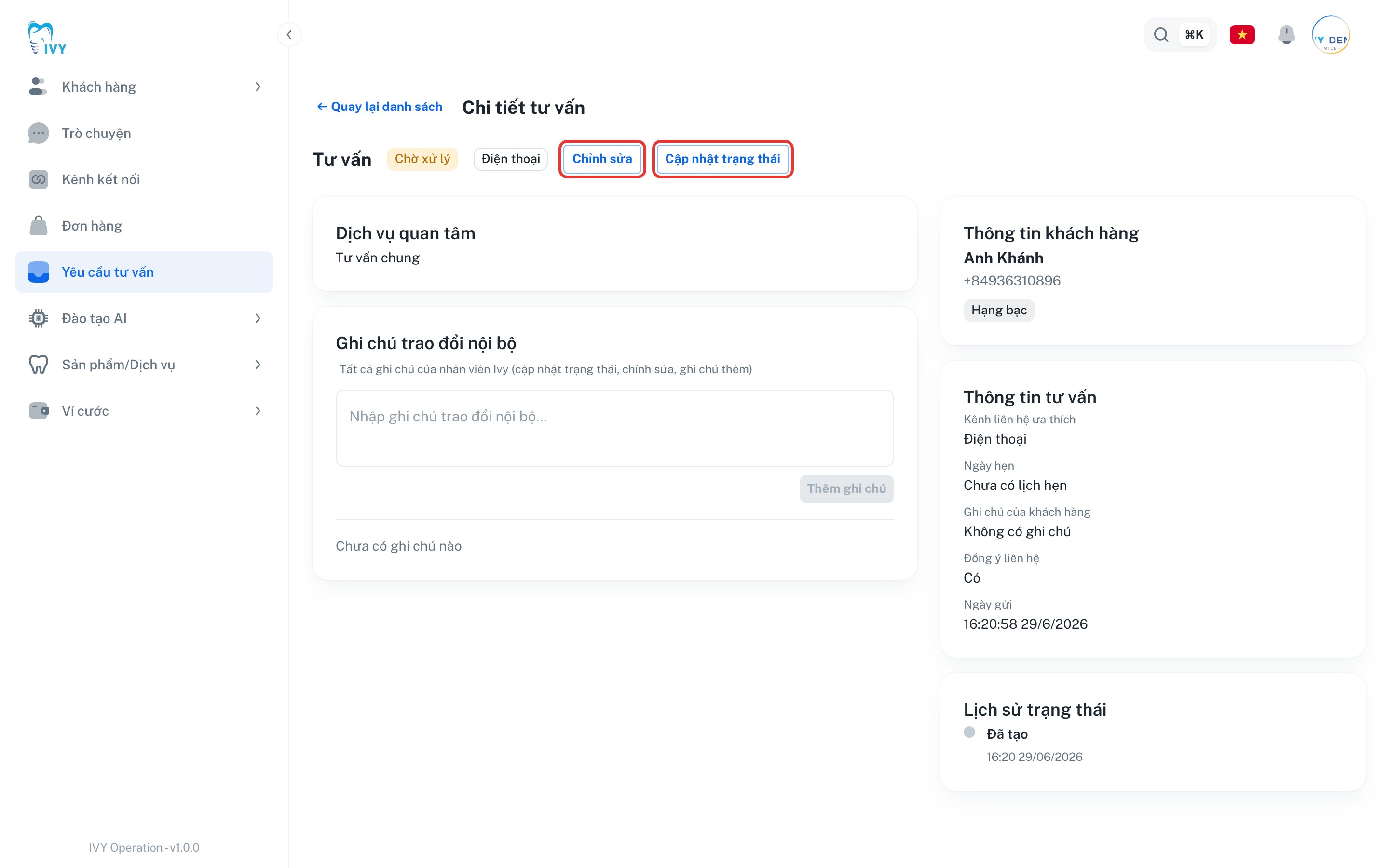Navigate to Đơn hàng
This screenshot has height=868, width=1389.
coord(144,226)
